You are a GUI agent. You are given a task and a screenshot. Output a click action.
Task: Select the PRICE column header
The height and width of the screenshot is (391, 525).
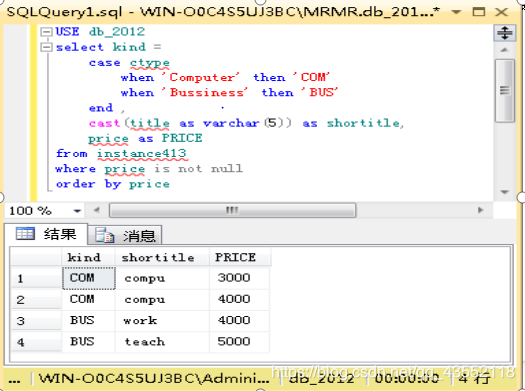coord(240,257)
